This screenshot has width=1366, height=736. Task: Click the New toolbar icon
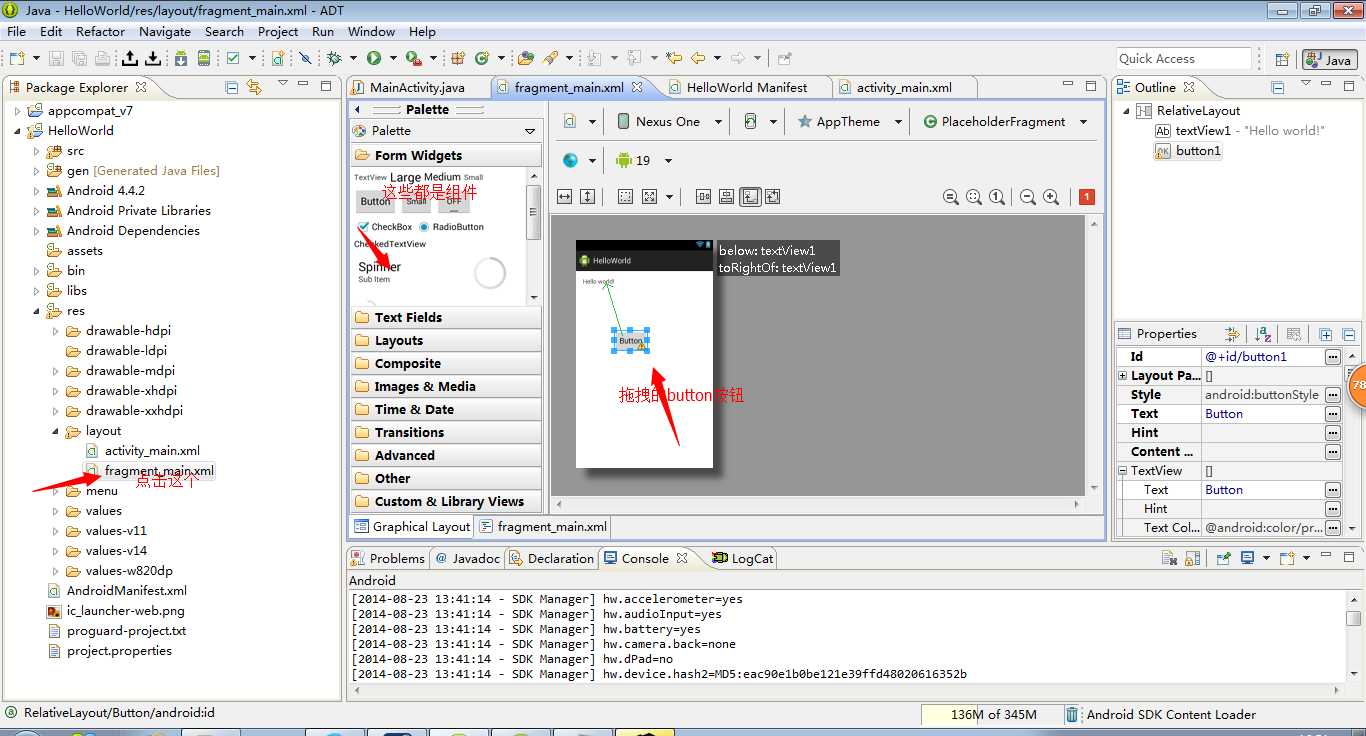(16, 58)
